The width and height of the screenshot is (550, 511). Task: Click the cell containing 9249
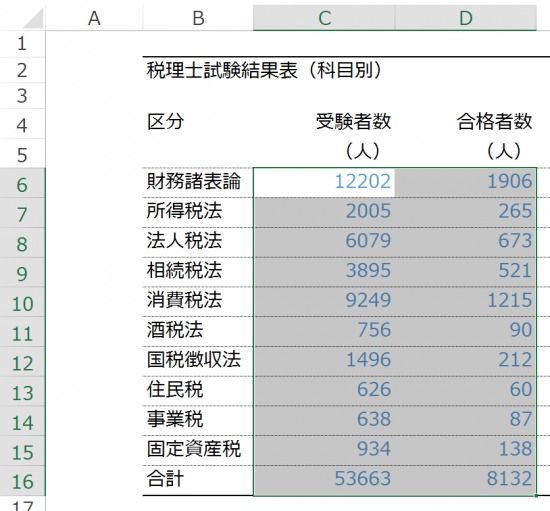click(x=324, y=302)
